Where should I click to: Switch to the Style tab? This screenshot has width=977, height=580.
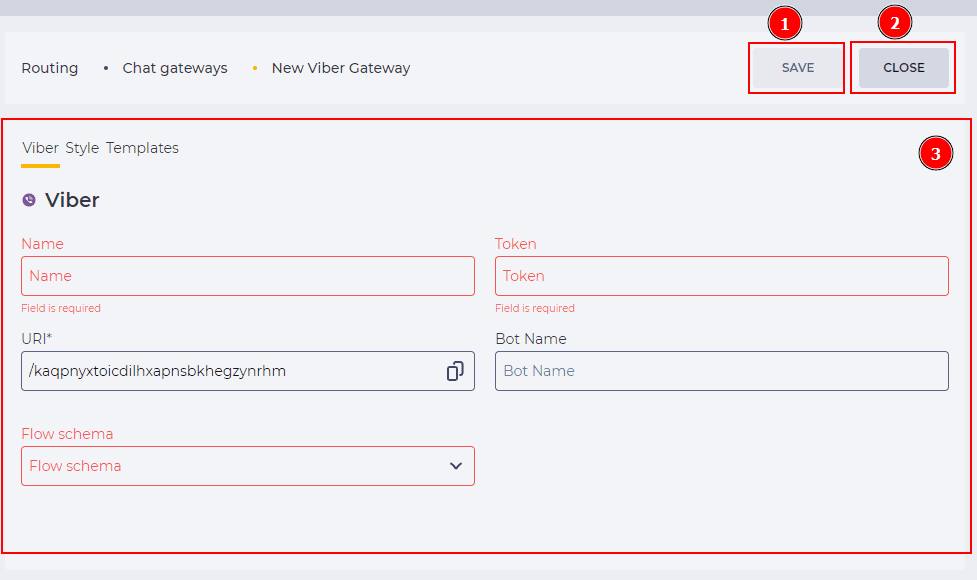(82, 148)
